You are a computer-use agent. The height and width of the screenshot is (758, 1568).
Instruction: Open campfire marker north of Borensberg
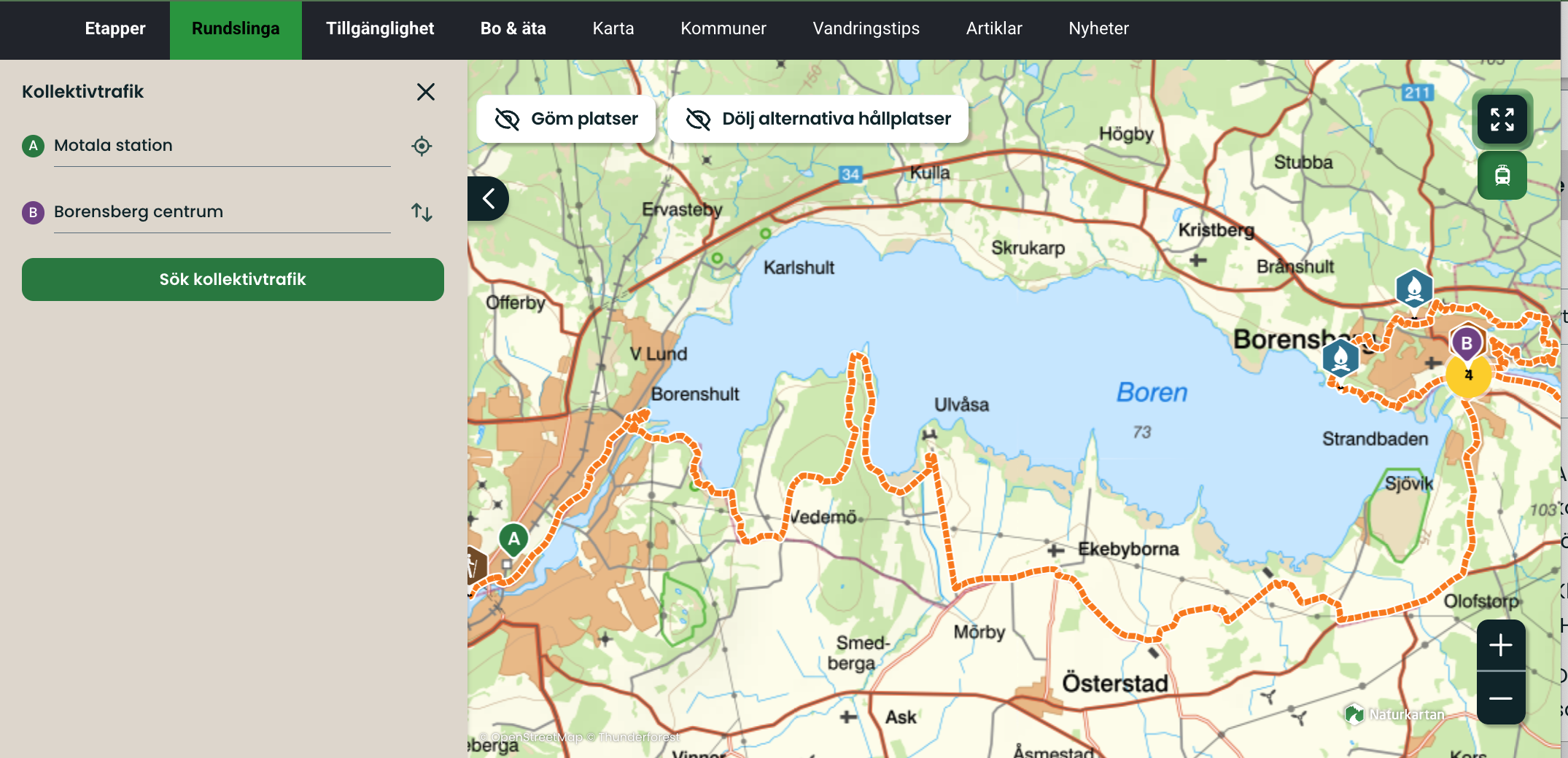click(x=1414, y=289)
